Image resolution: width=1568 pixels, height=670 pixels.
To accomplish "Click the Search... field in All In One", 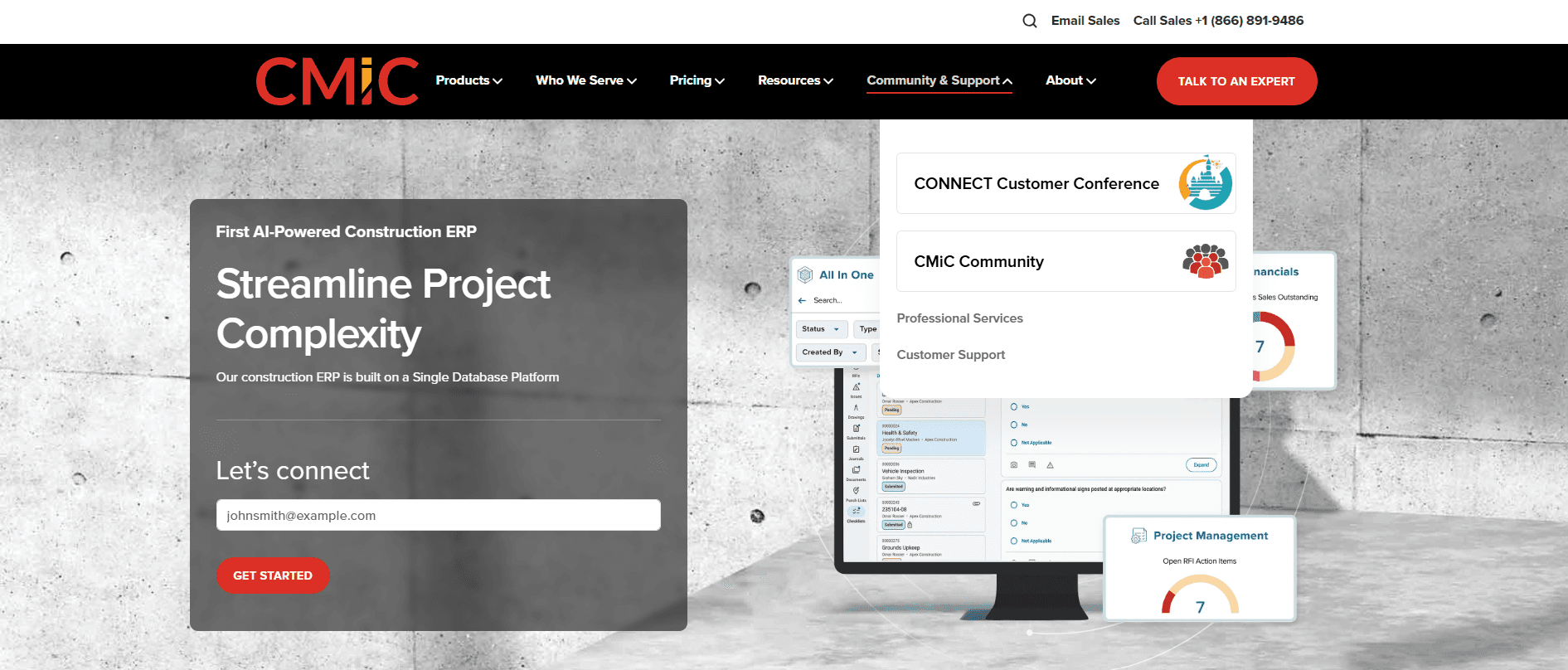I will 828,300.
